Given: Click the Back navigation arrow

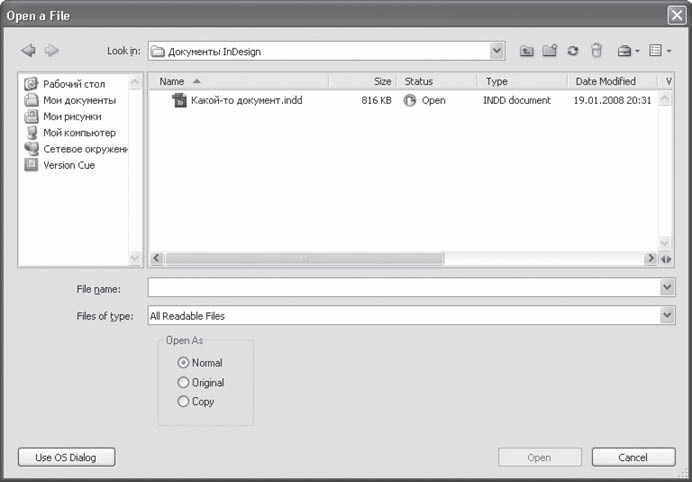Looking at the screenshot, I should (x=29, y=50).
